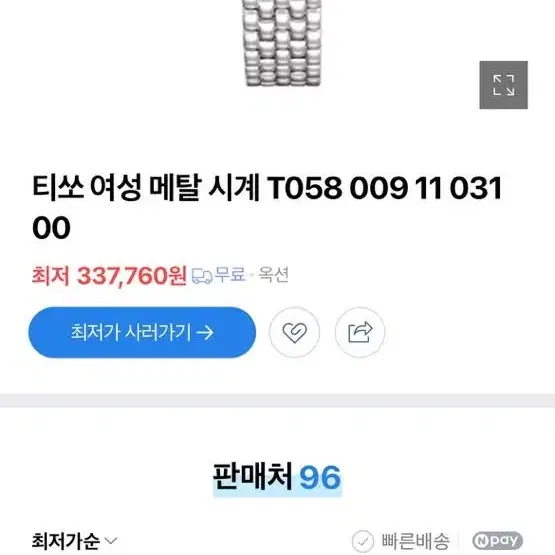The height and width of the screenshot is (555, 555).
Task: Click the 티쏘 여성 메탈 시계 product title
Action: tap(146, 187)
